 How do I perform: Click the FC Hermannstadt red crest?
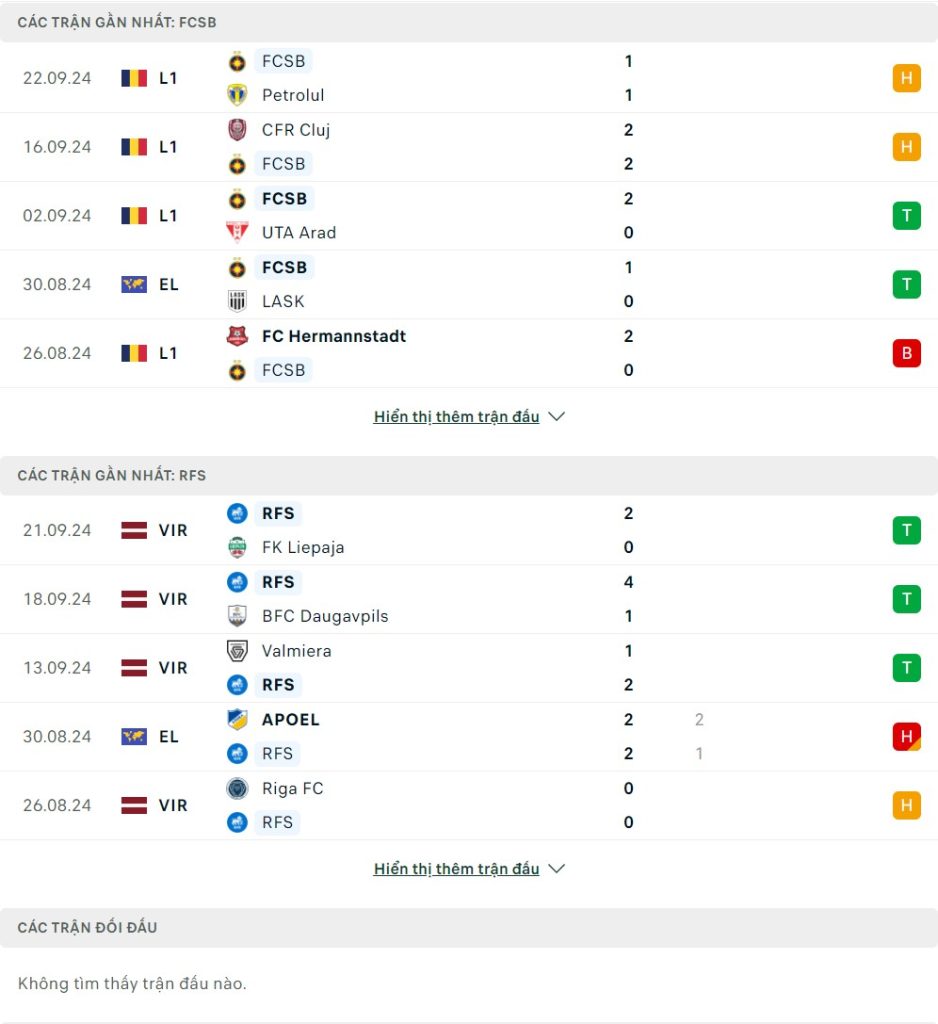point(236,336)
